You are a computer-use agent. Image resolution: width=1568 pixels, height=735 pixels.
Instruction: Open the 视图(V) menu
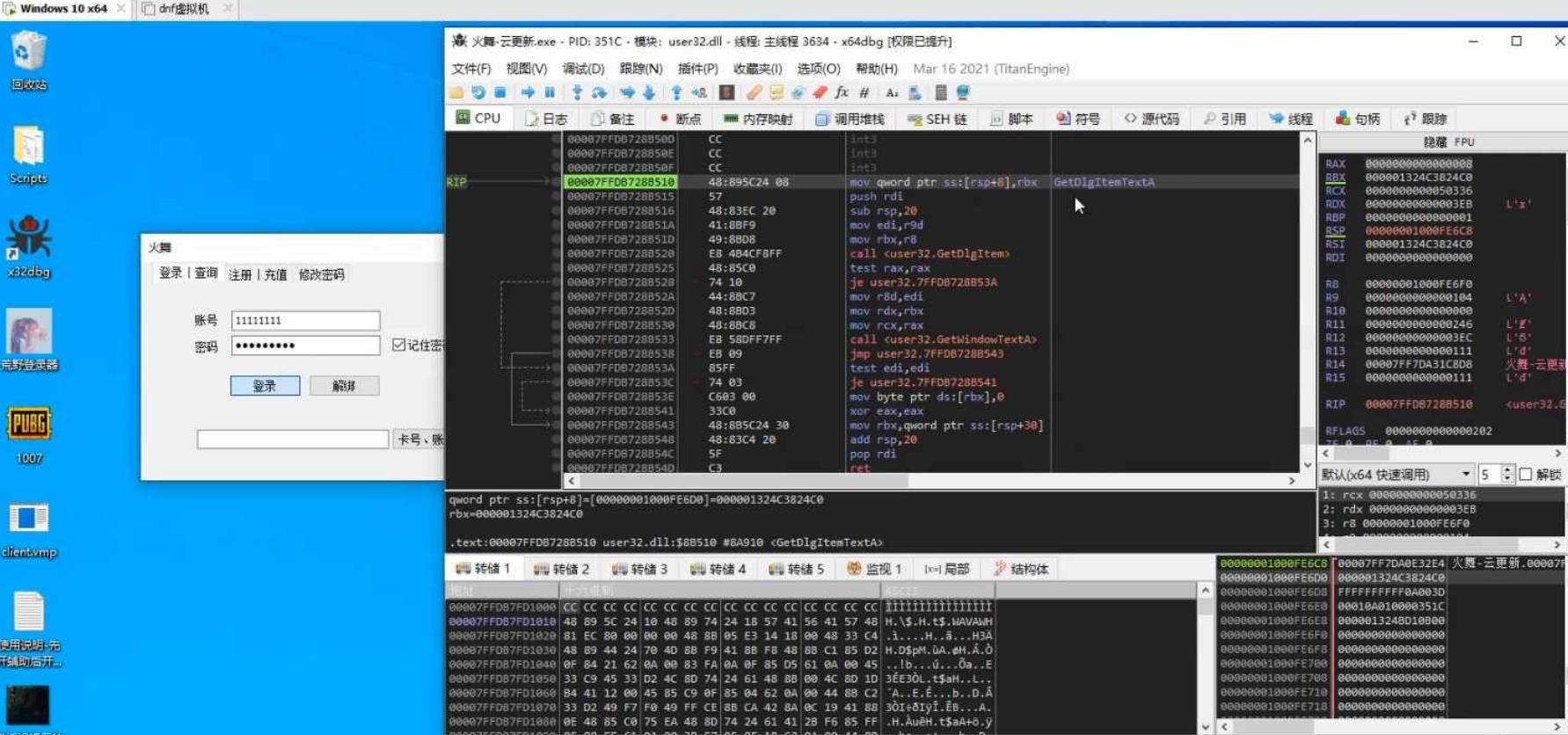[526, 69]
